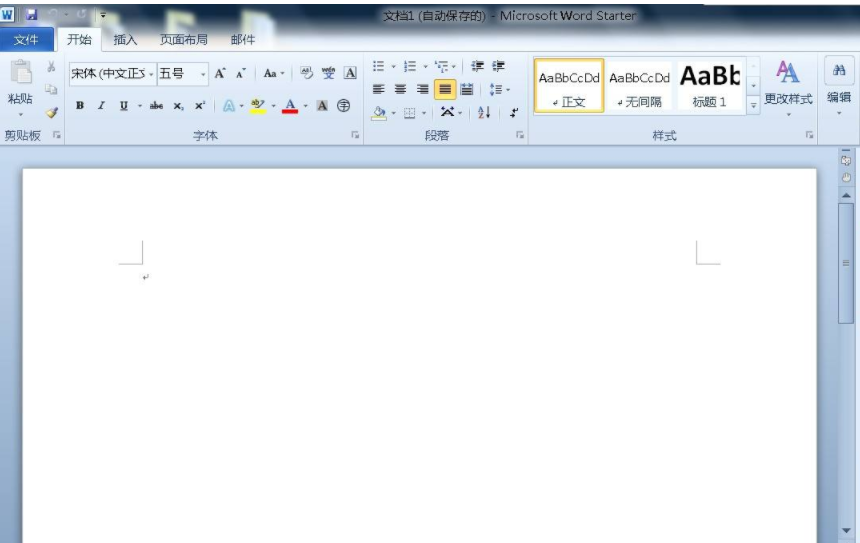Click Decrease Indent icon
The image size is (860, 543).
pos(477,66)
